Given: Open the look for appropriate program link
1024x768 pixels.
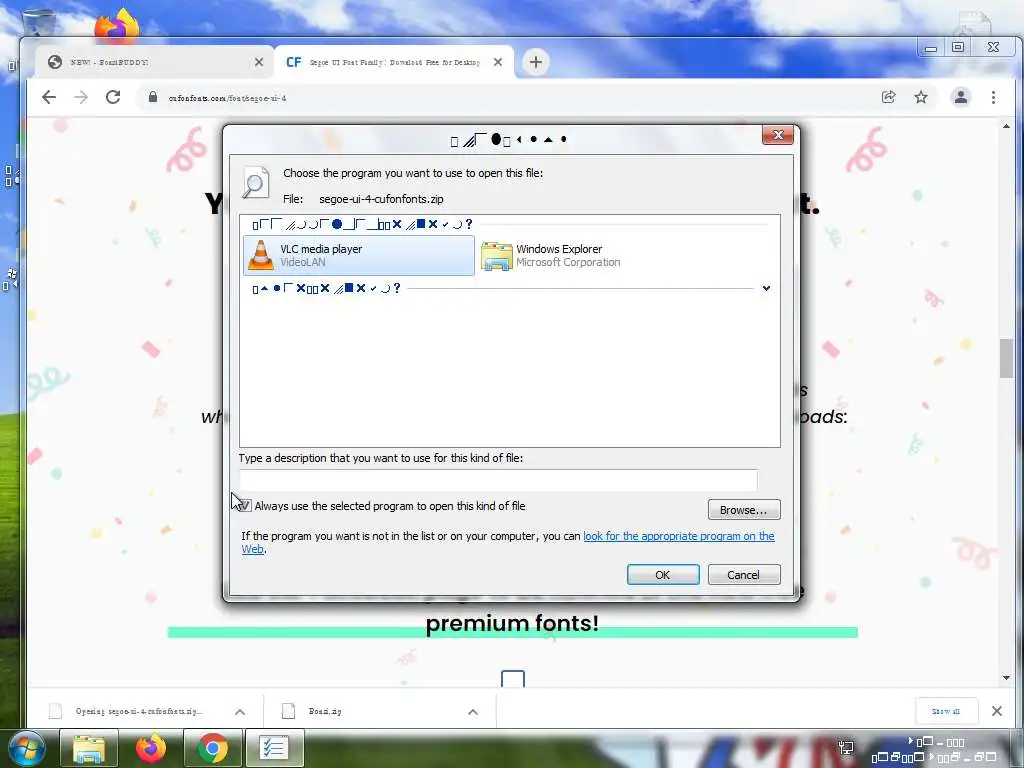Looking at the screenshot, I should (x=679, y=536).
